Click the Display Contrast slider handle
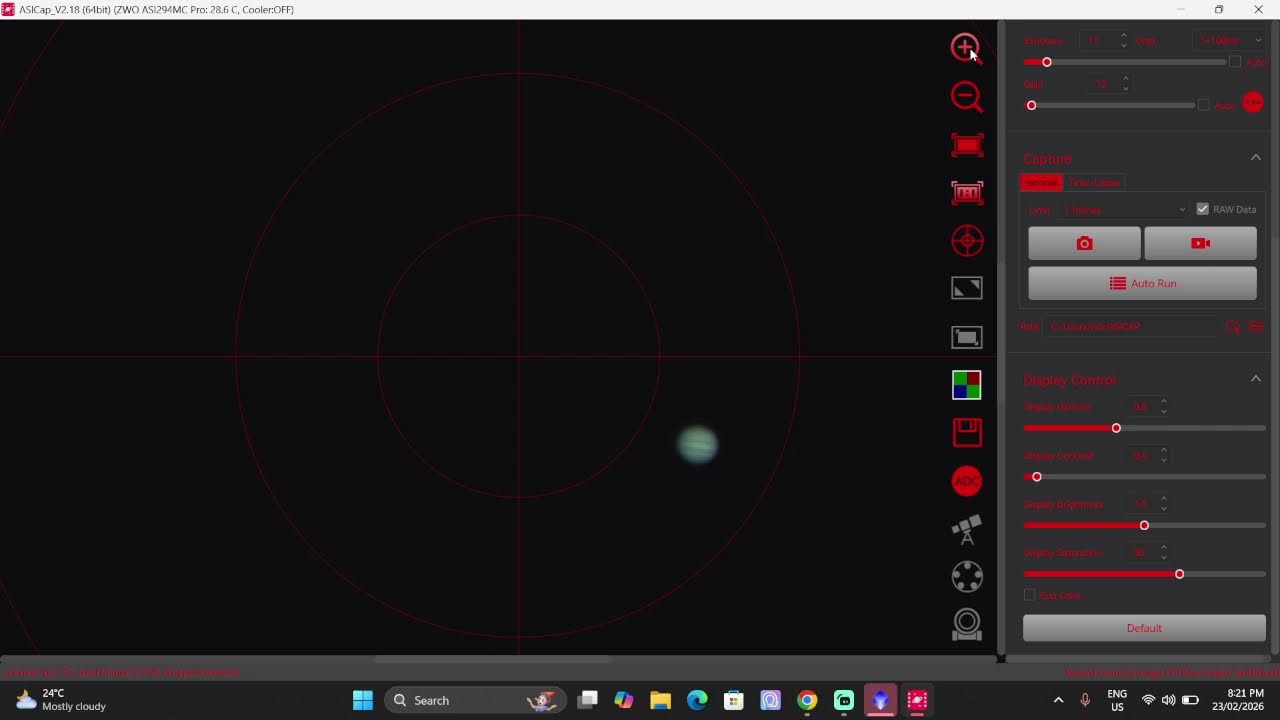The width and height of the screenshot is (1280, 720). click(x=1037, y=477)
